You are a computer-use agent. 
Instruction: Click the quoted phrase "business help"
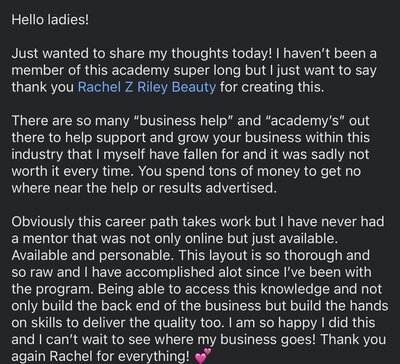182,121
